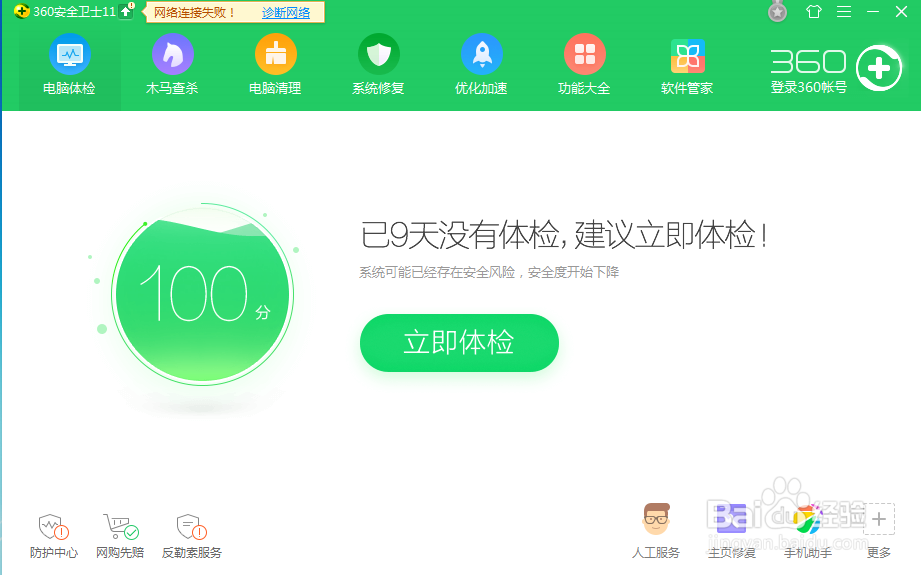The height and width of the screenshot is (575, 921).
Task: Click the 网络连接失败 warning text
Action: [x=194, y=12]
